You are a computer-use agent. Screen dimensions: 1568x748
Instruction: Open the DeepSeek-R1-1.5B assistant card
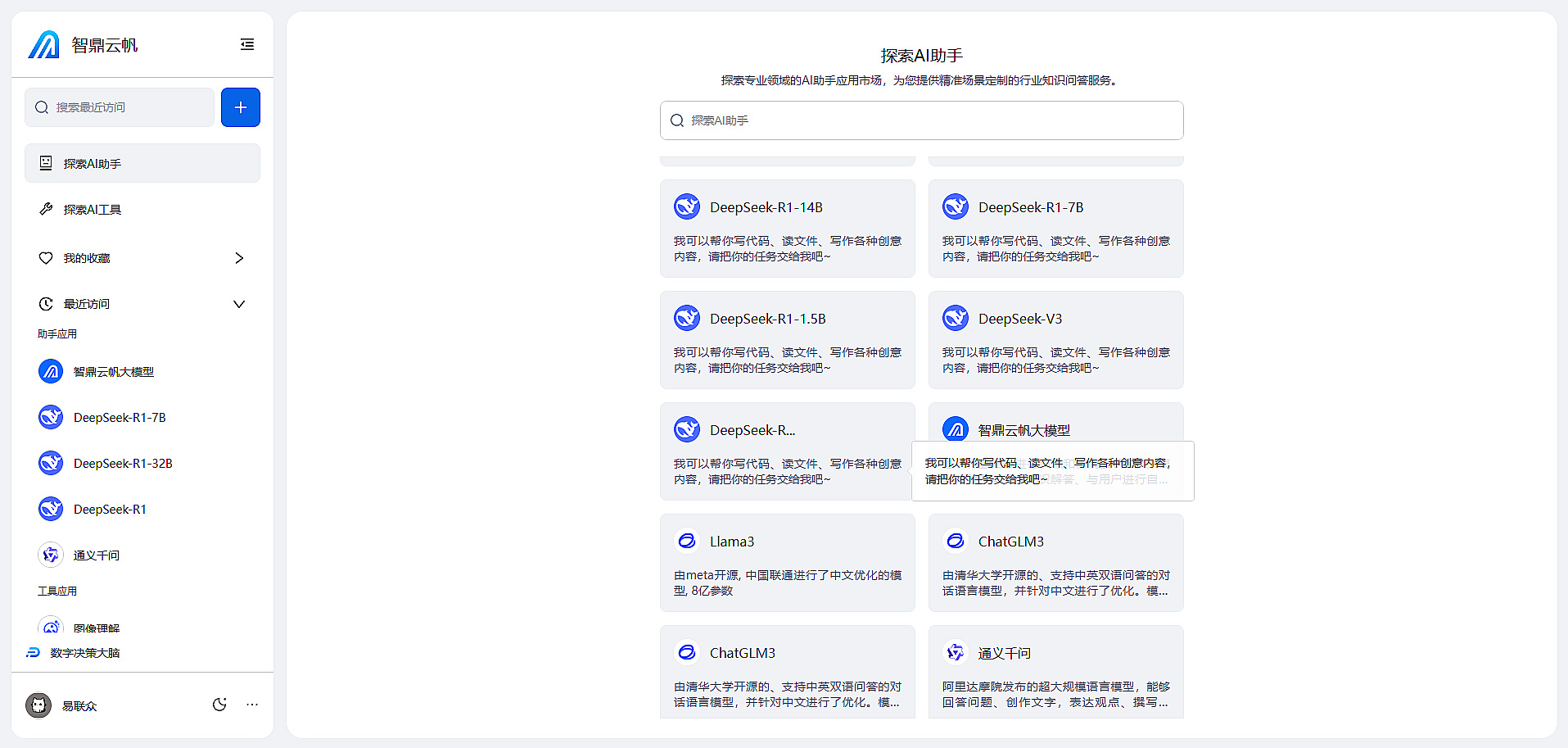788,340
